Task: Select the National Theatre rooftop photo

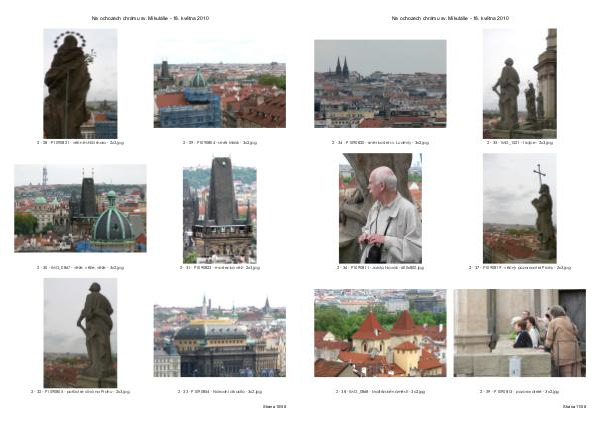Action: (219, 336)
